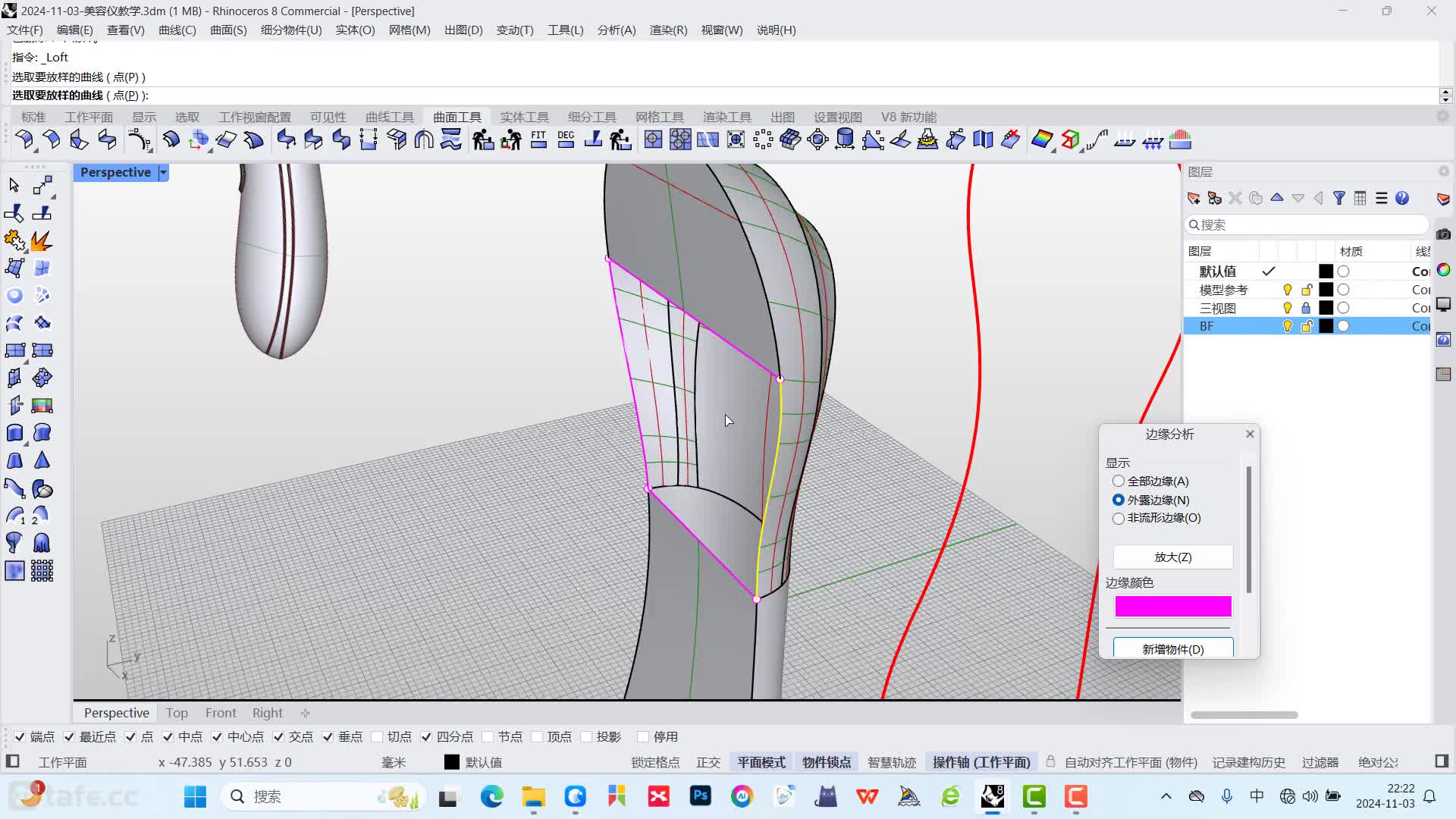Change the 默认值 layer color swatch
Viewport: 1456px width, 819px height.
pos(1326,271)
